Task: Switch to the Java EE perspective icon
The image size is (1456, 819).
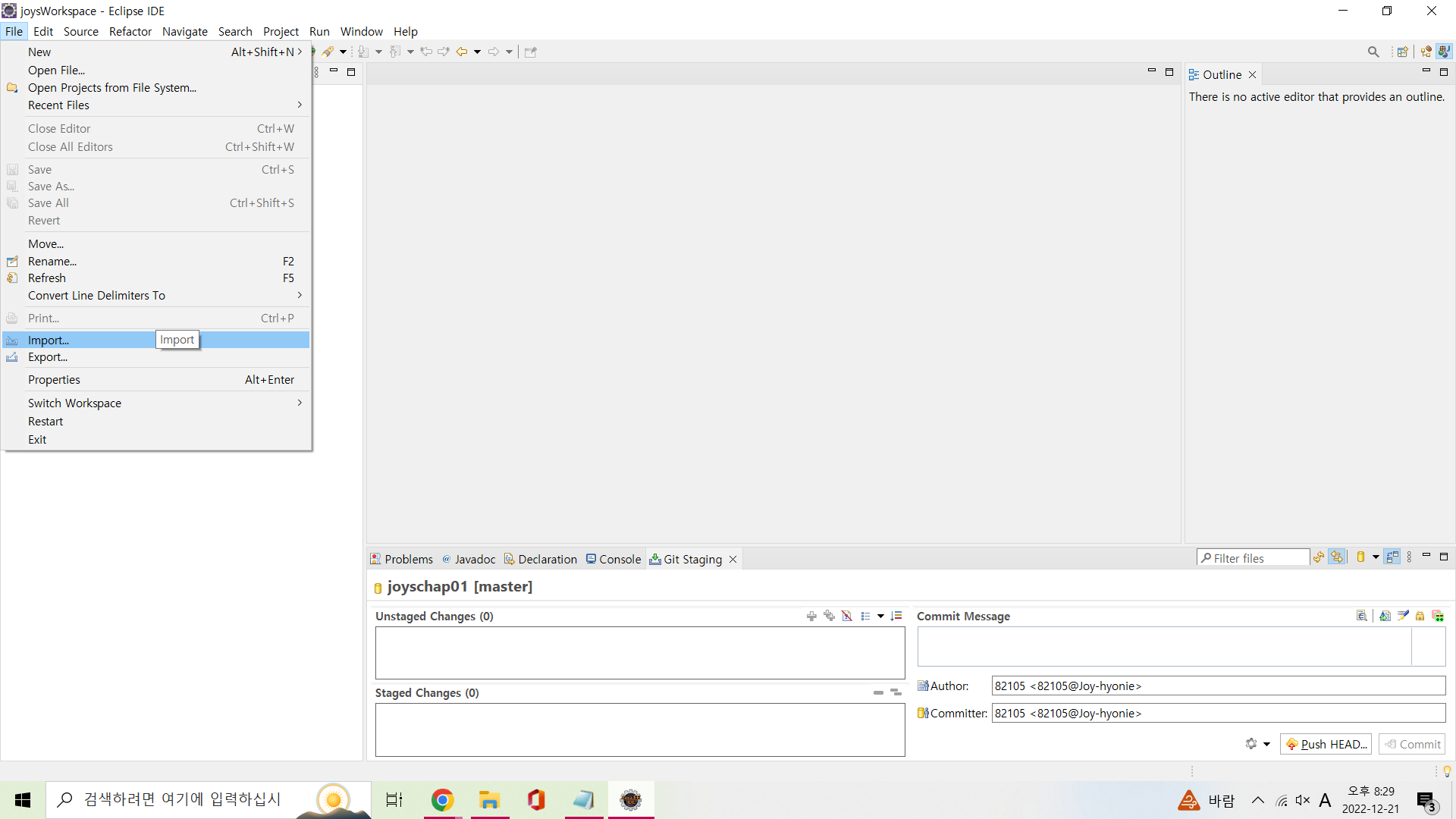Action: click(x=1426, y=52)
